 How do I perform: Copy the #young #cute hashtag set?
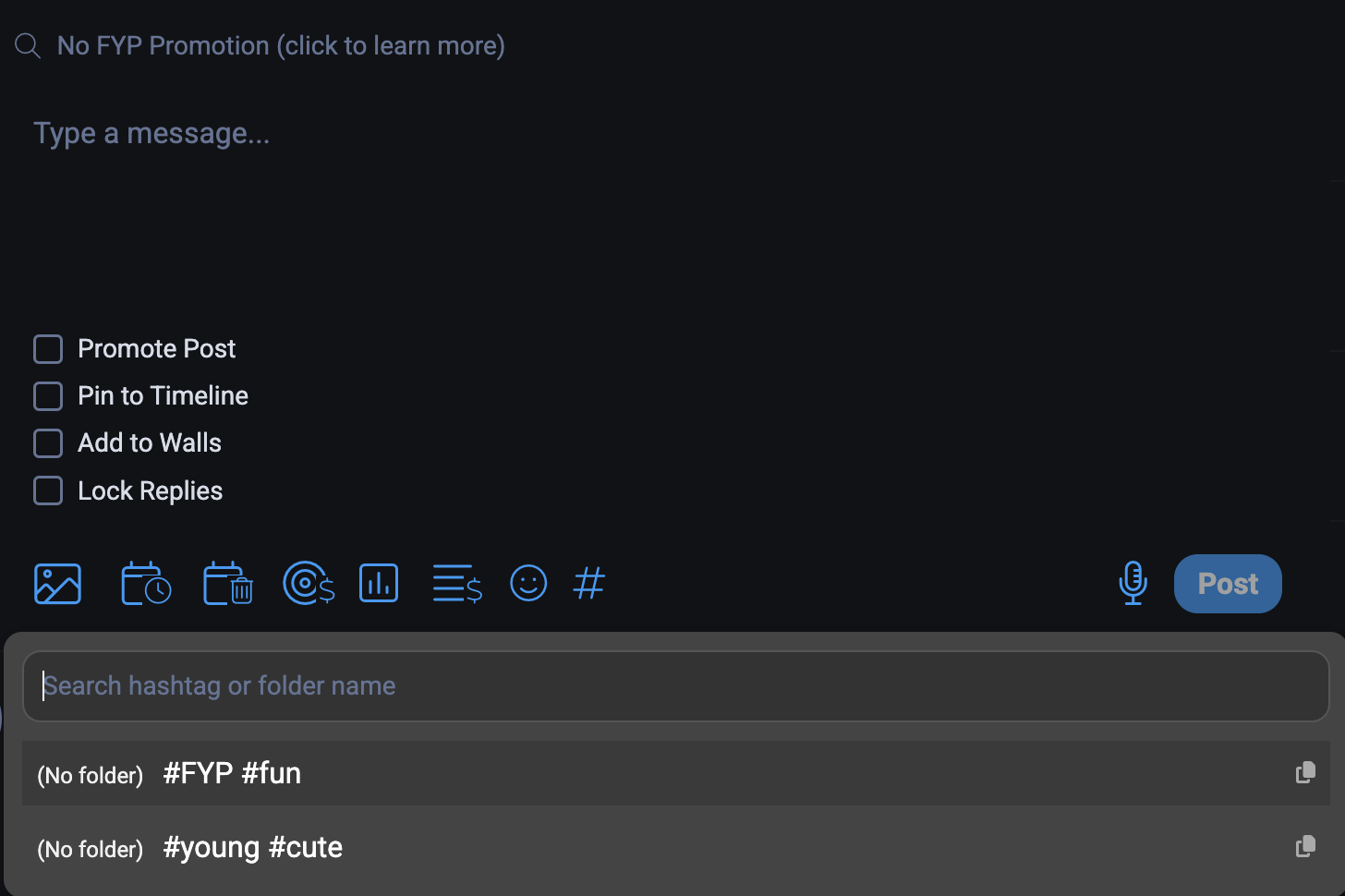pyautogui.click(x=1305, y=846)
